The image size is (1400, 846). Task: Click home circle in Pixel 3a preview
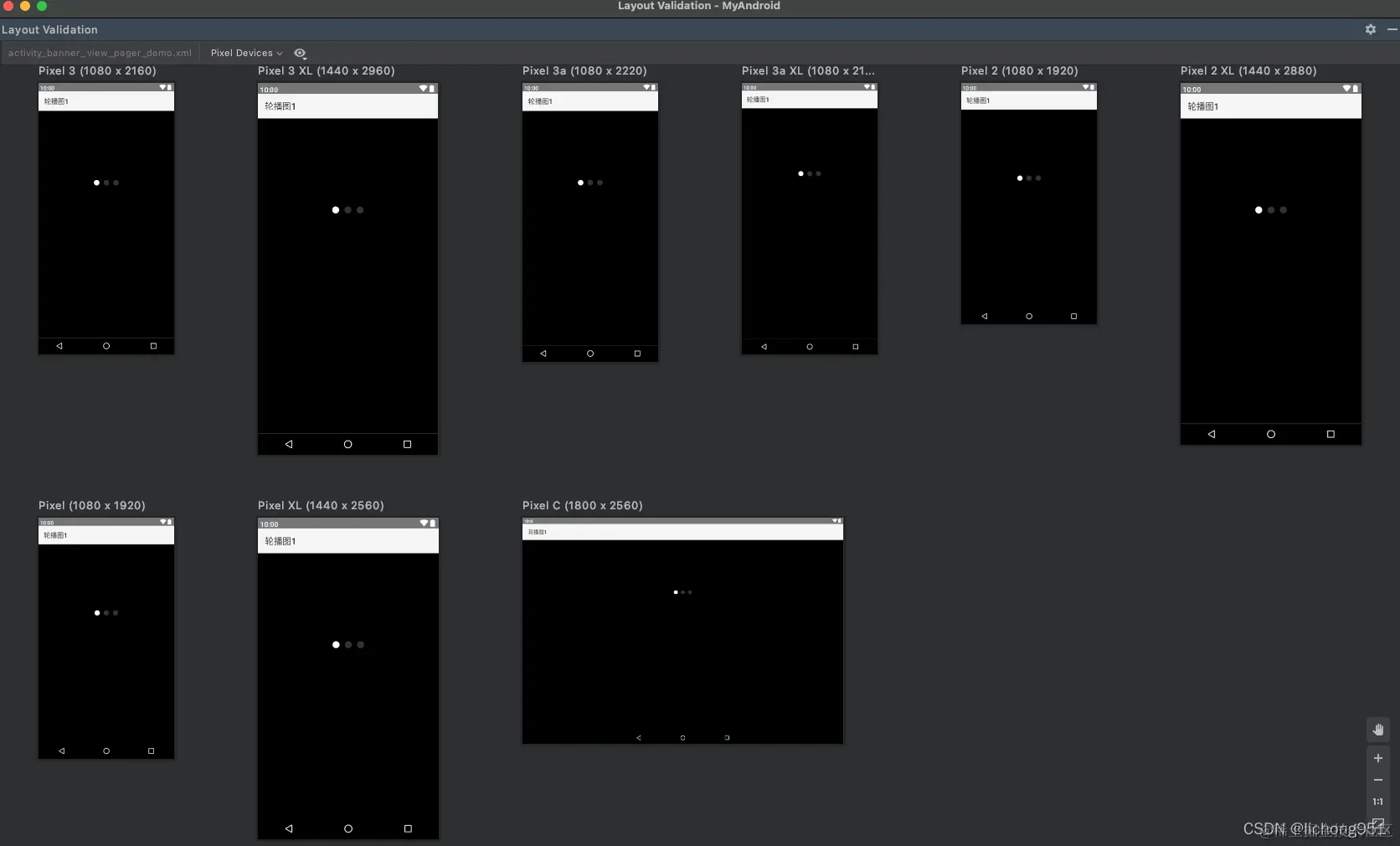point(590,353)
